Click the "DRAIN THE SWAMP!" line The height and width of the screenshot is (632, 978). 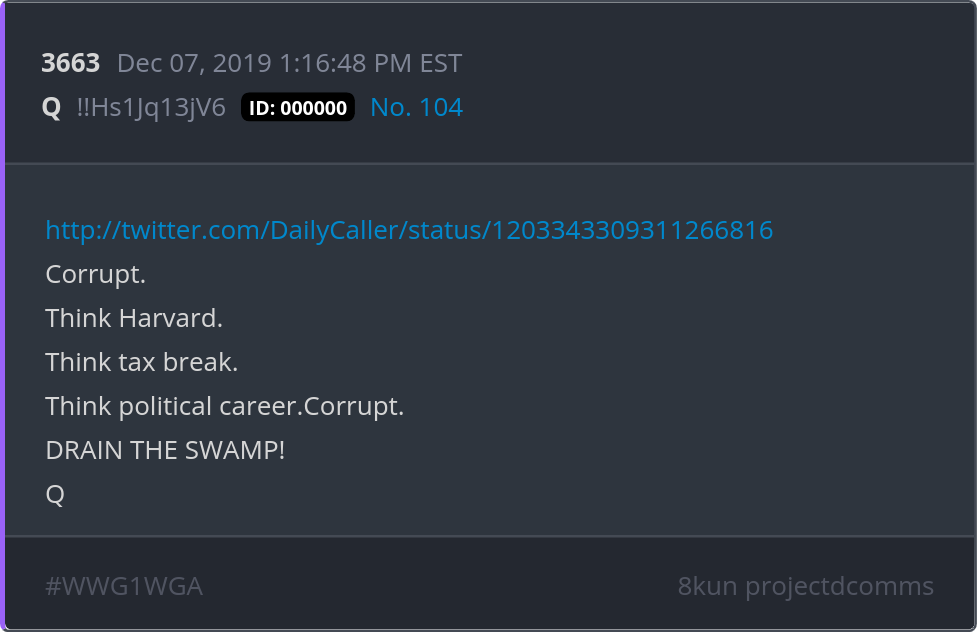165,450
